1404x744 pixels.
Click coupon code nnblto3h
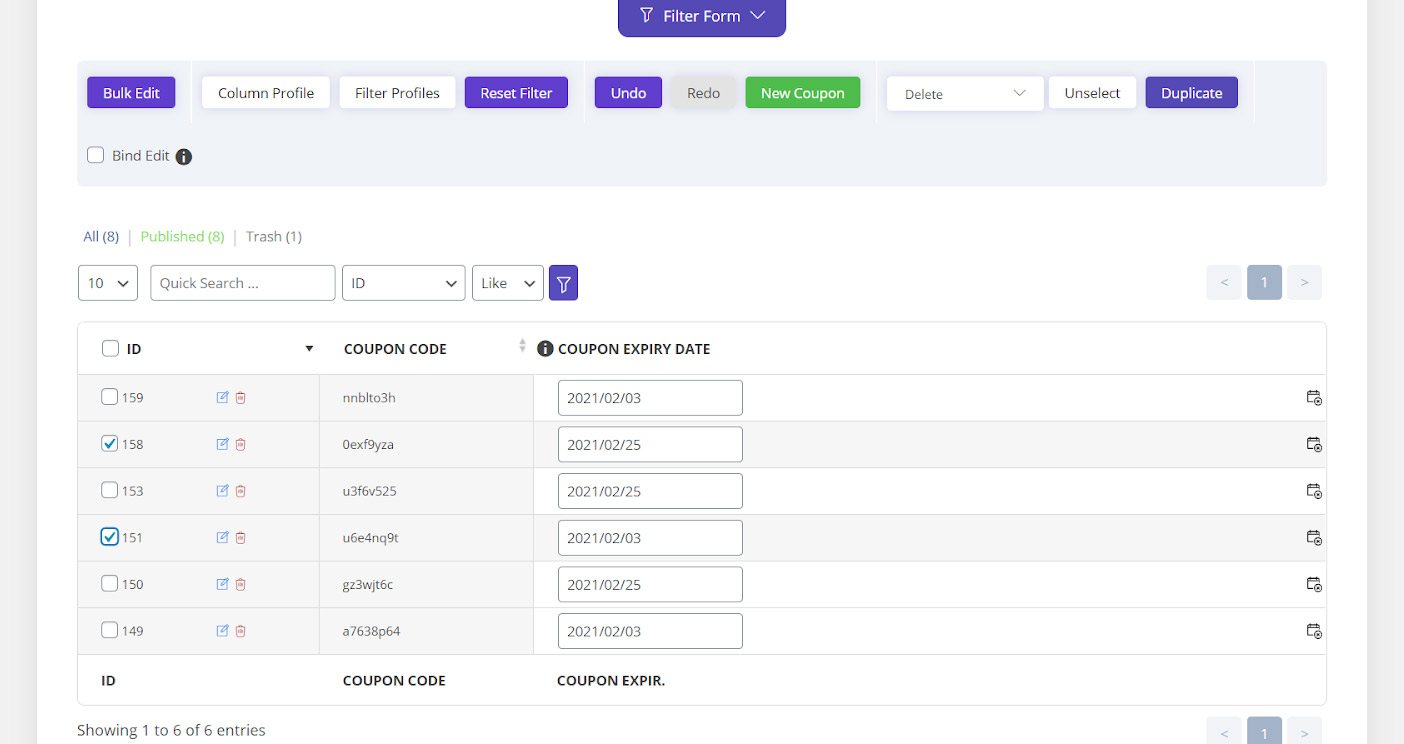(x=369, y=398)
